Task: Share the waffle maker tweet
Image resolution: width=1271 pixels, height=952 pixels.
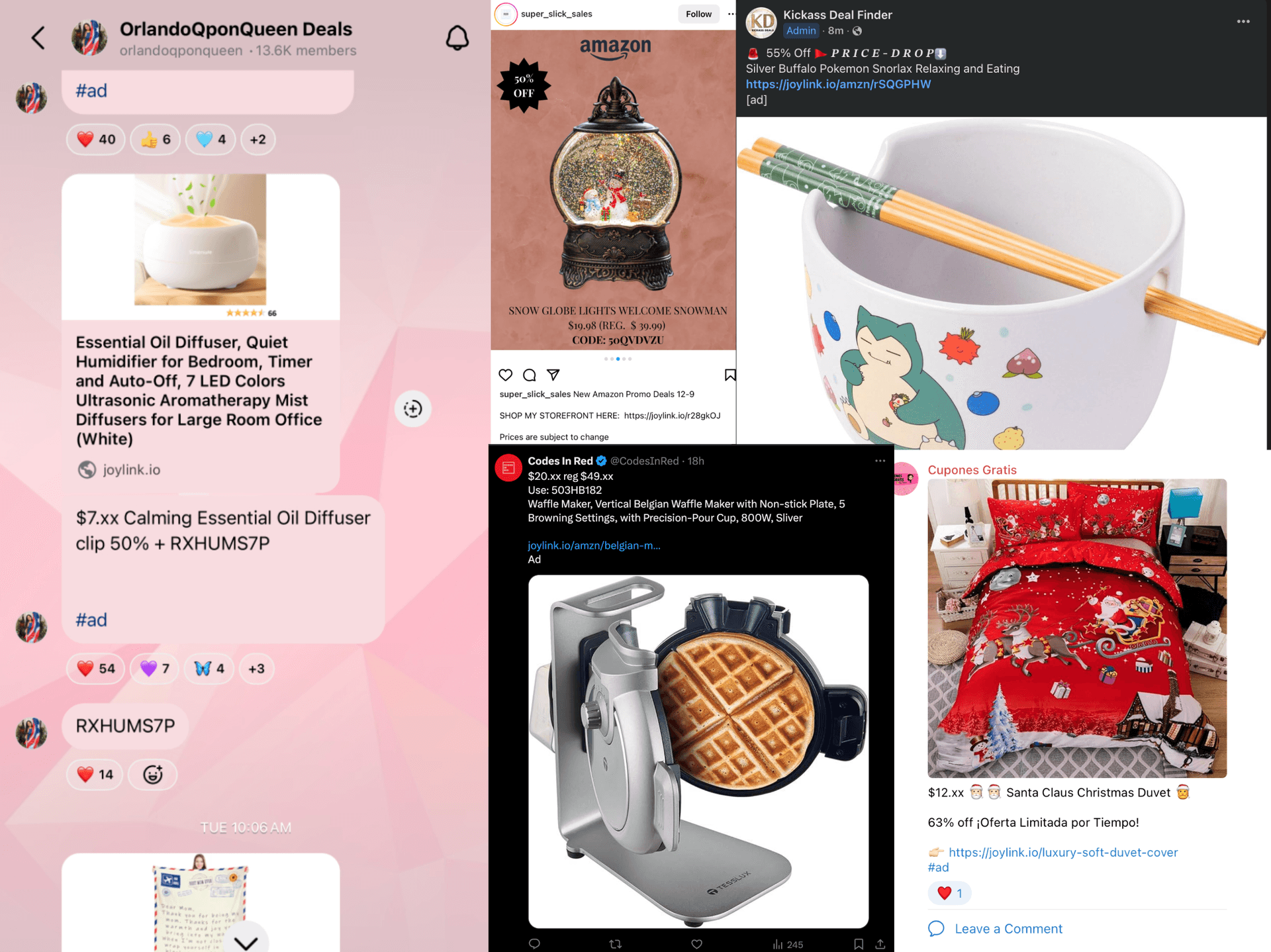Action: point(880,944)
